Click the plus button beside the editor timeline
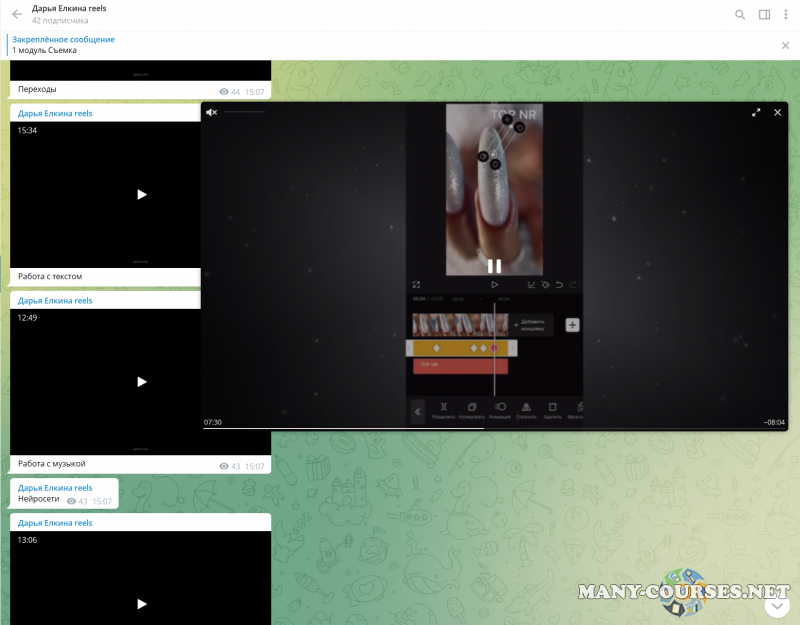Image resolution: width=800 pixels, height=625 pixels. (x=572, y=325)
